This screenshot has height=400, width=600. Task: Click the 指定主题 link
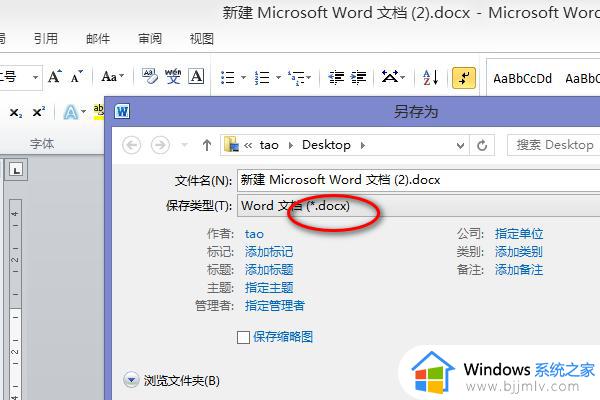pos(269,288)
